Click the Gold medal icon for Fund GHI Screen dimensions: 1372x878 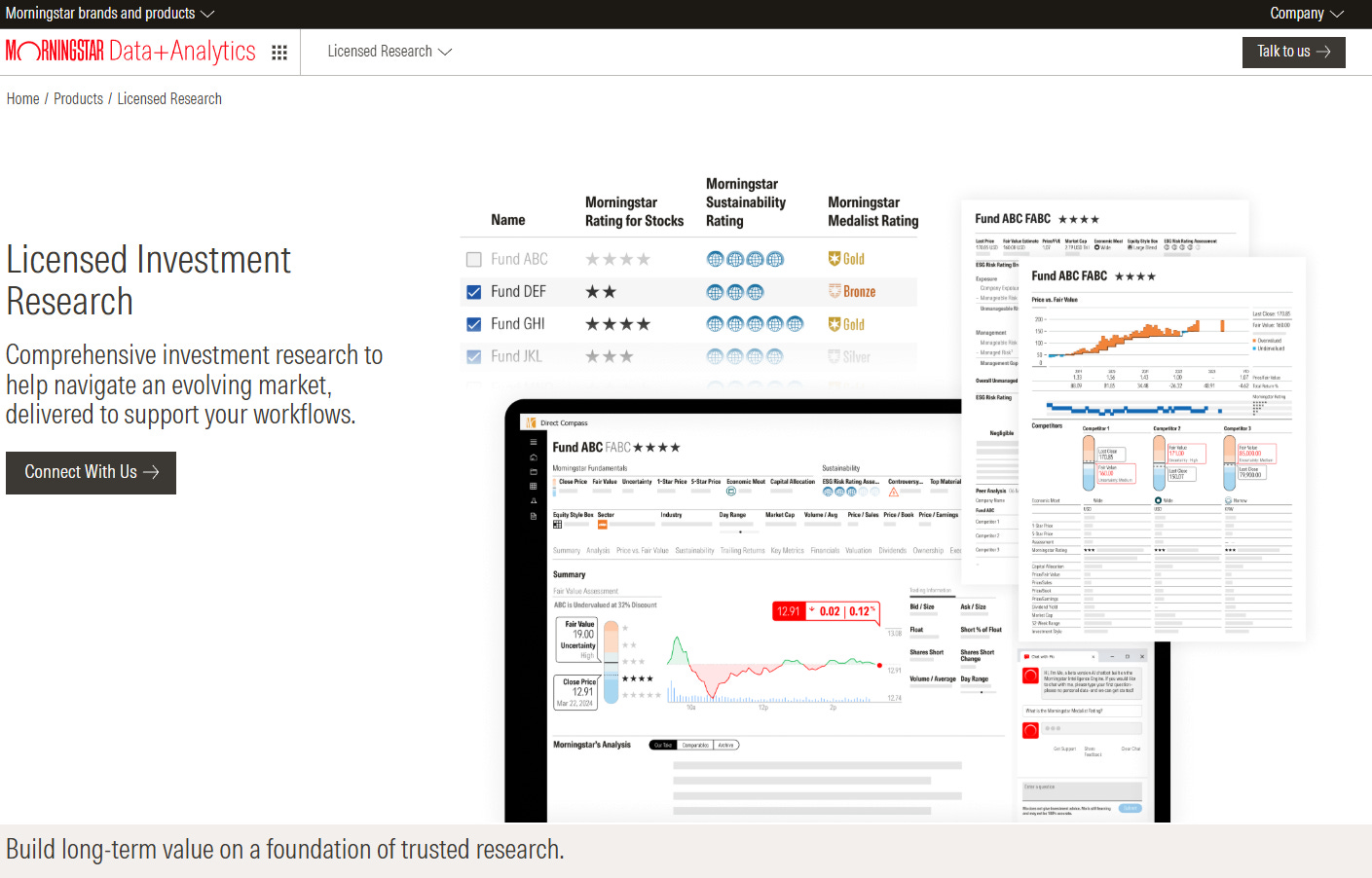point(834,324)
